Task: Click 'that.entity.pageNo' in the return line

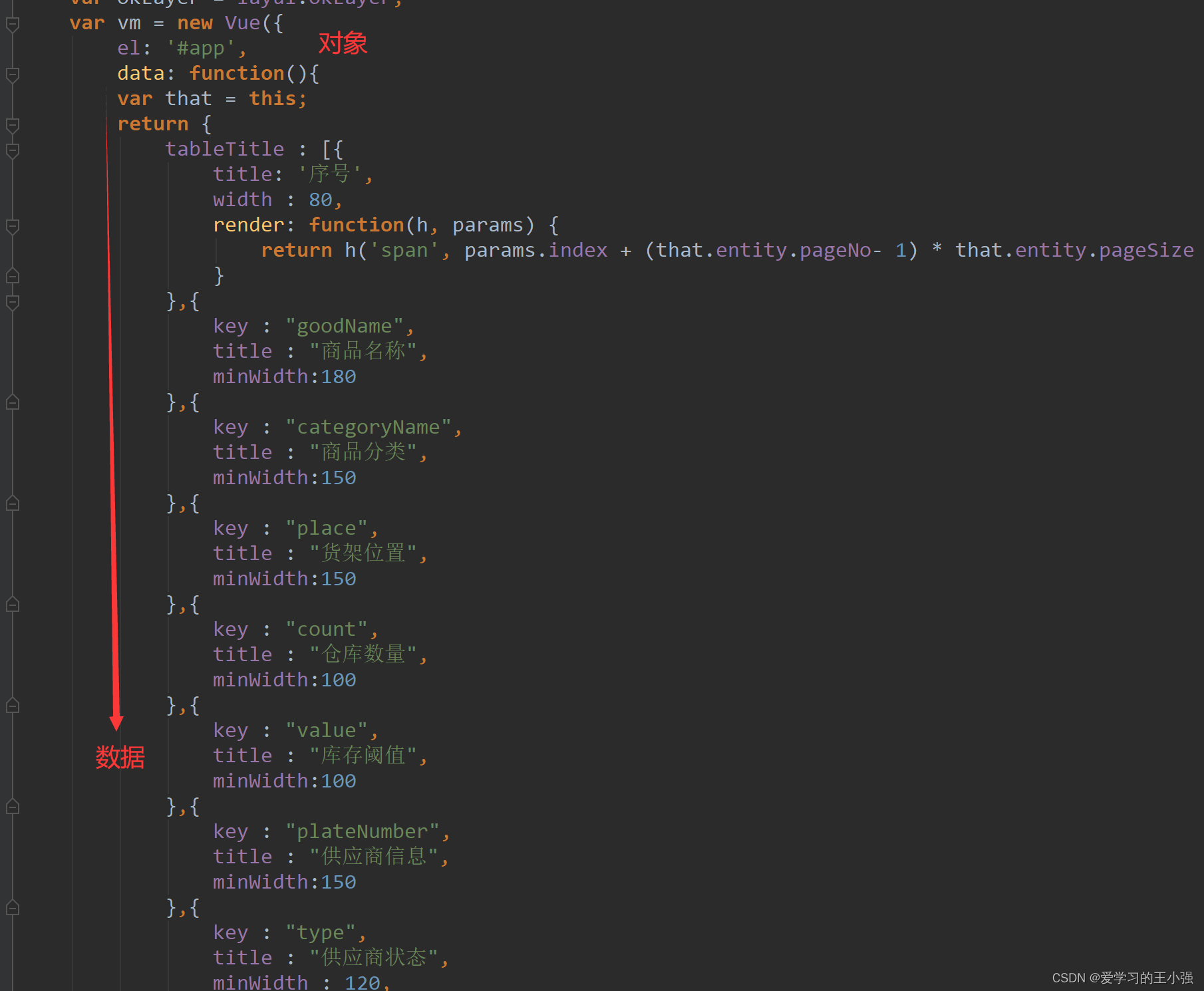Action: point(764,251)
